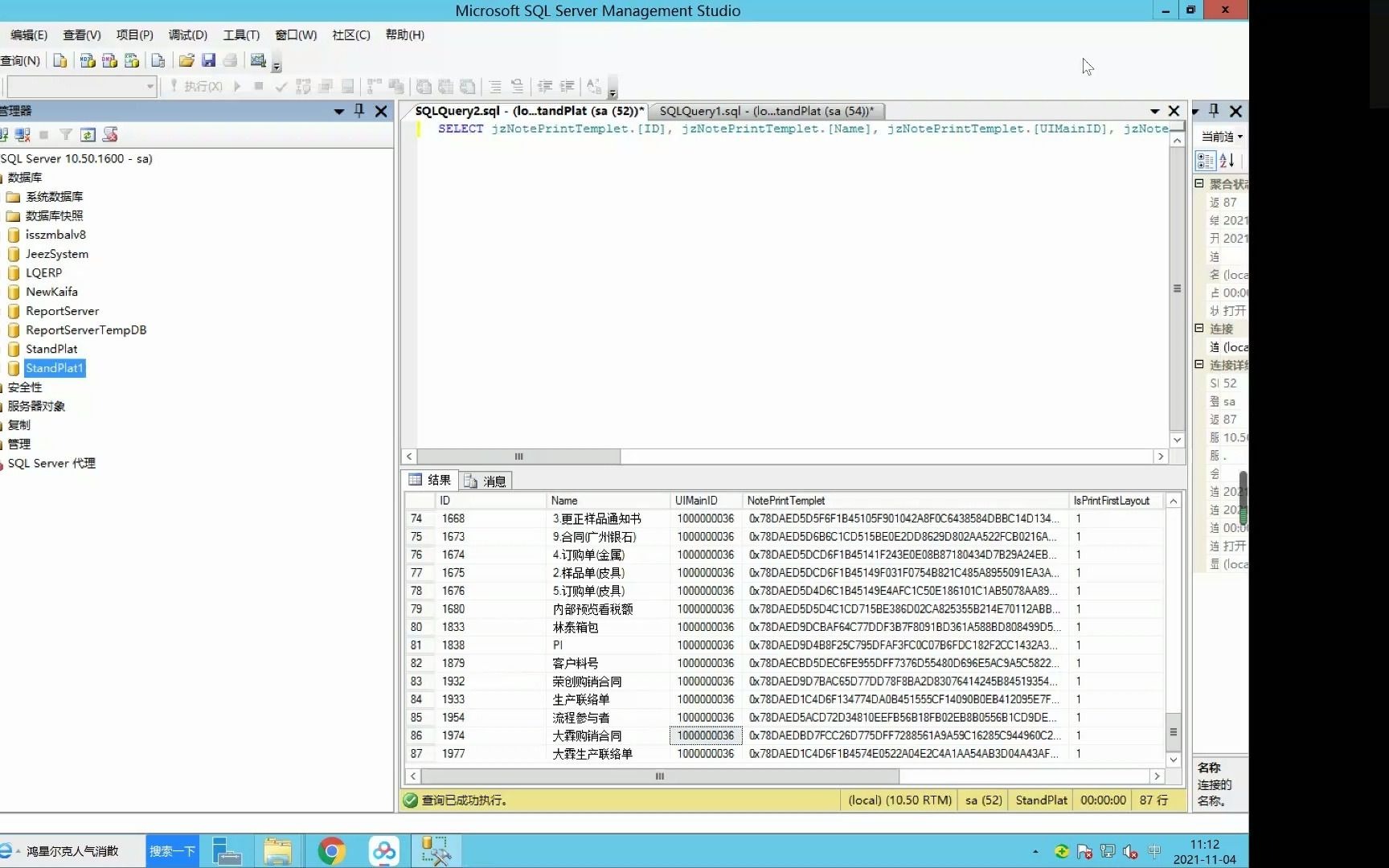This screenshot has height=868, width=1389.
Task: Click the Comment Out lines icon
Action: tap(495, 86)
